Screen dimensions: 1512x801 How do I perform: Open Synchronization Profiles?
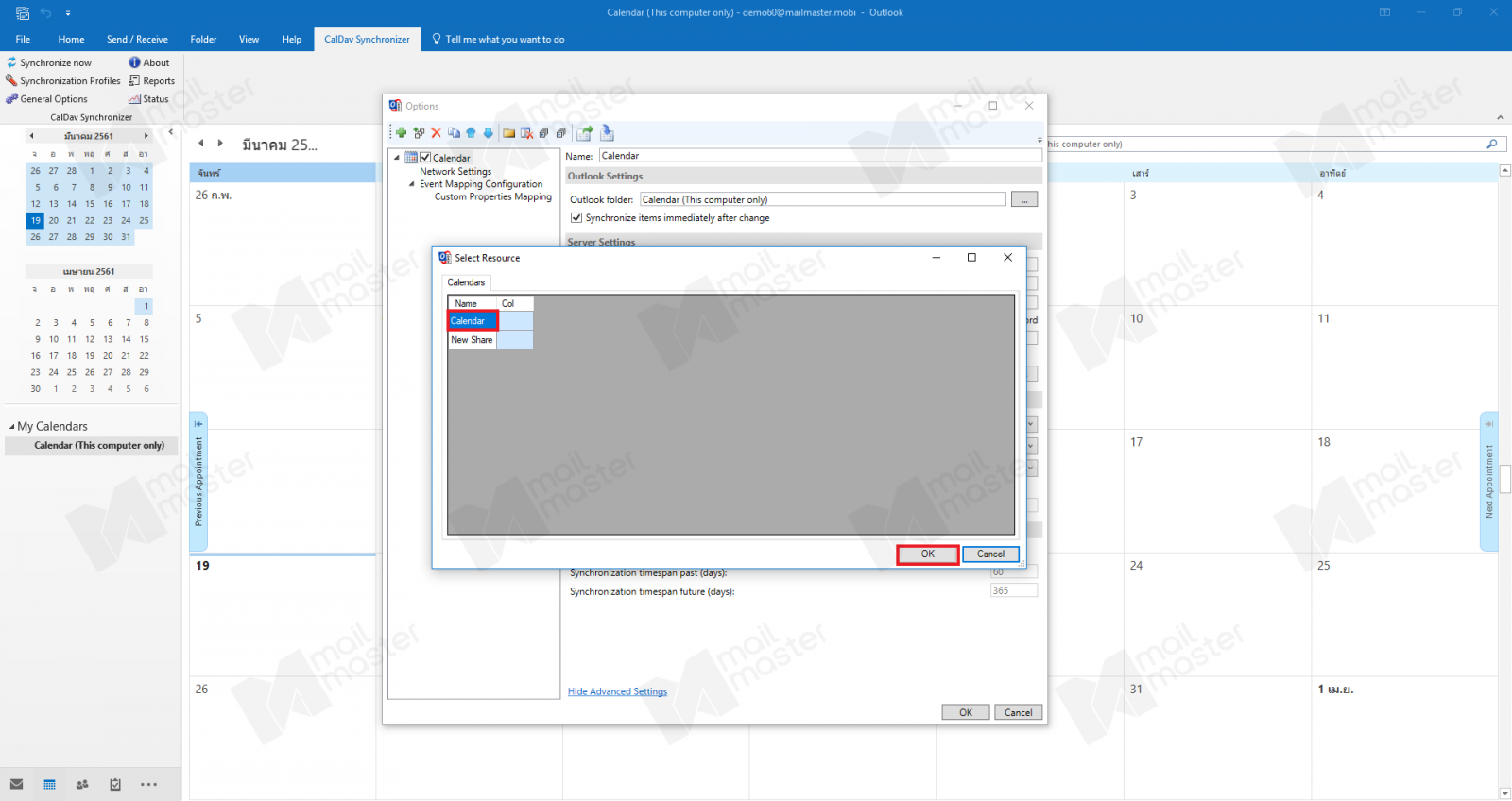pos(63,81)
